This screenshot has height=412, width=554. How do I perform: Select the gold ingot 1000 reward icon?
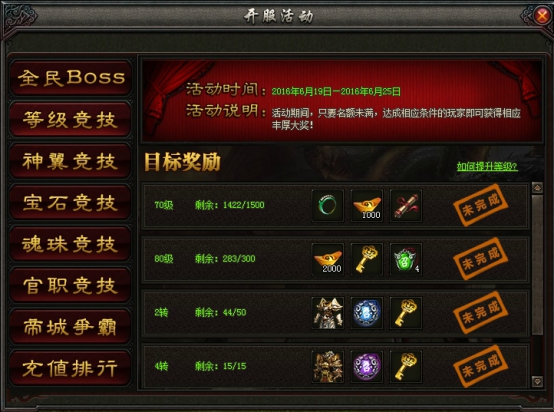pyautogui.click(x=367, y=206)
